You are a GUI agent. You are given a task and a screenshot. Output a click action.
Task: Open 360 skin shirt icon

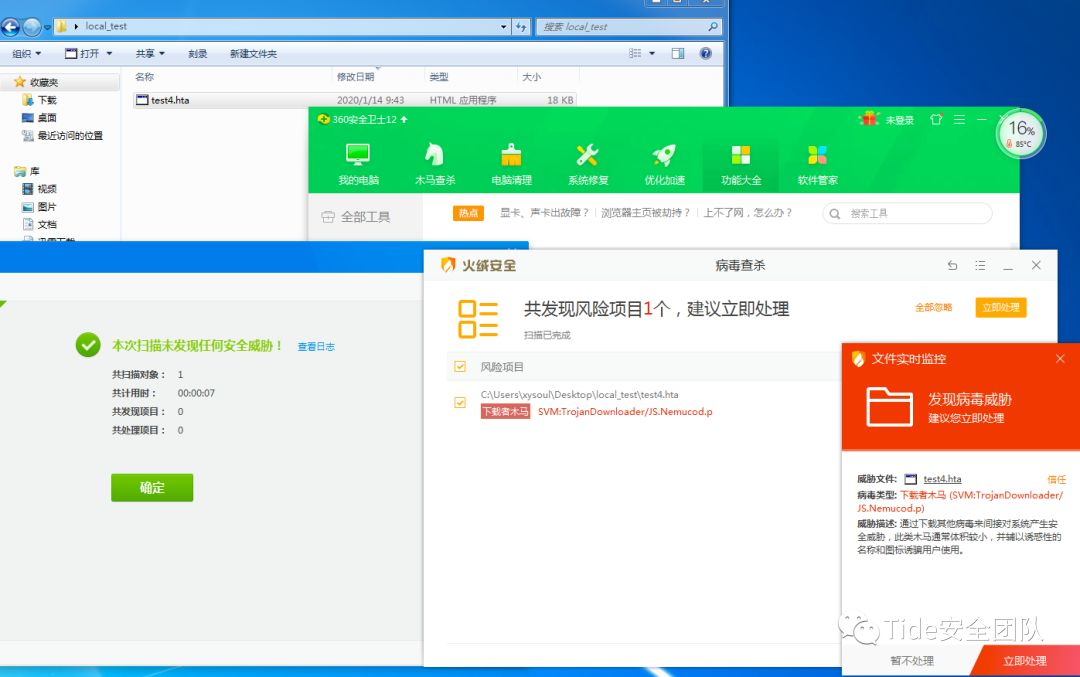click(936, 119)
